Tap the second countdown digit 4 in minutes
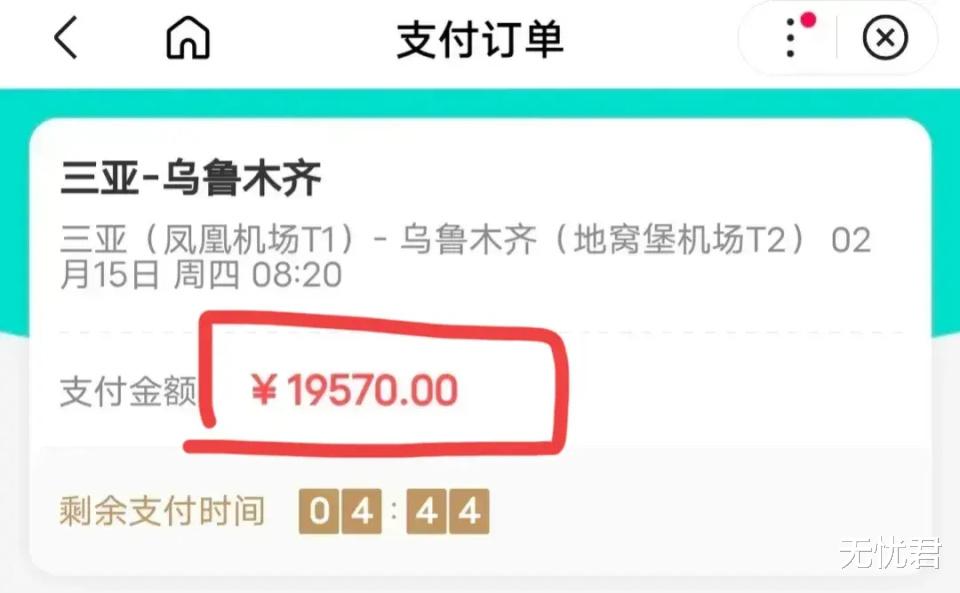This screenshot has width=960, height=593. [362, 511]
